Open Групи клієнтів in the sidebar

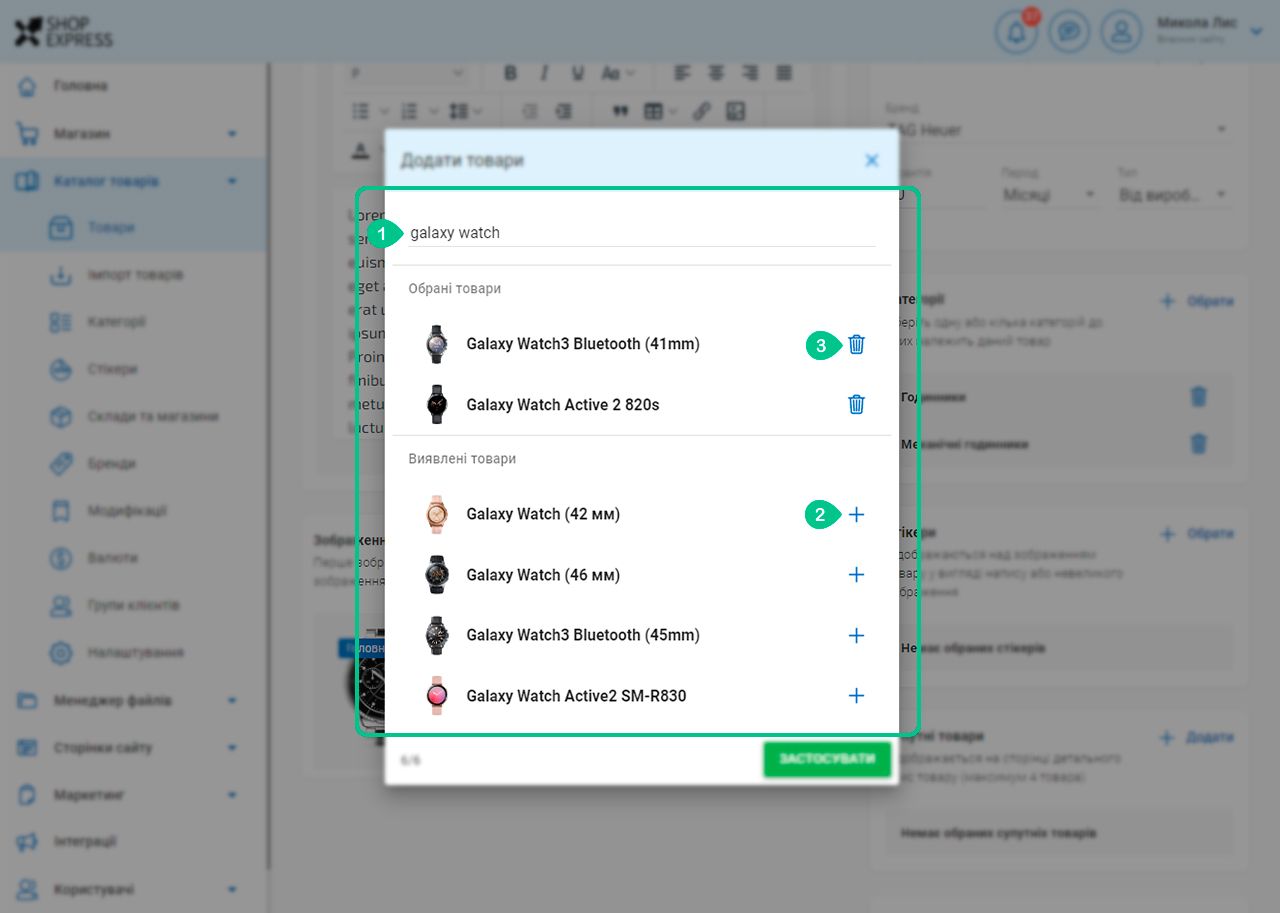133,605
